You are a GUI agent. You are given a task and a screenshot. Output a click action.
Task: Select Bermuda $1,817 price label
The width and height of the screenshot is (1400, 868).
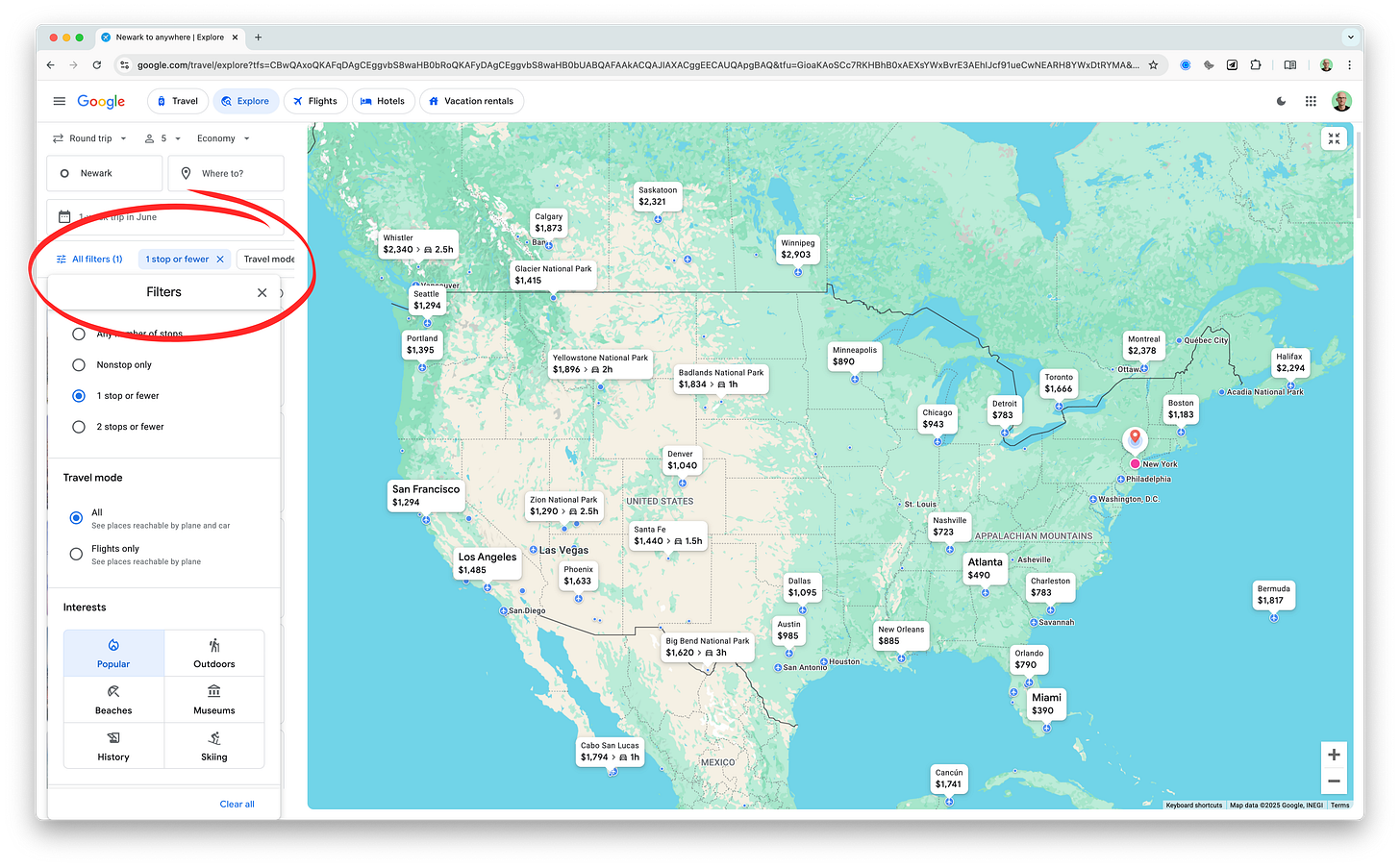(x=1273, y=595)
